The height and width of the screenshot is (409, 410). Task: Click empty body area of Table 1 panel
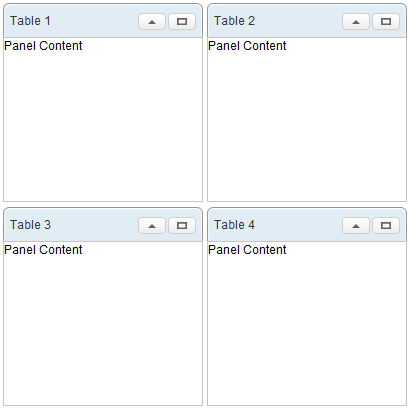(103, 127)
